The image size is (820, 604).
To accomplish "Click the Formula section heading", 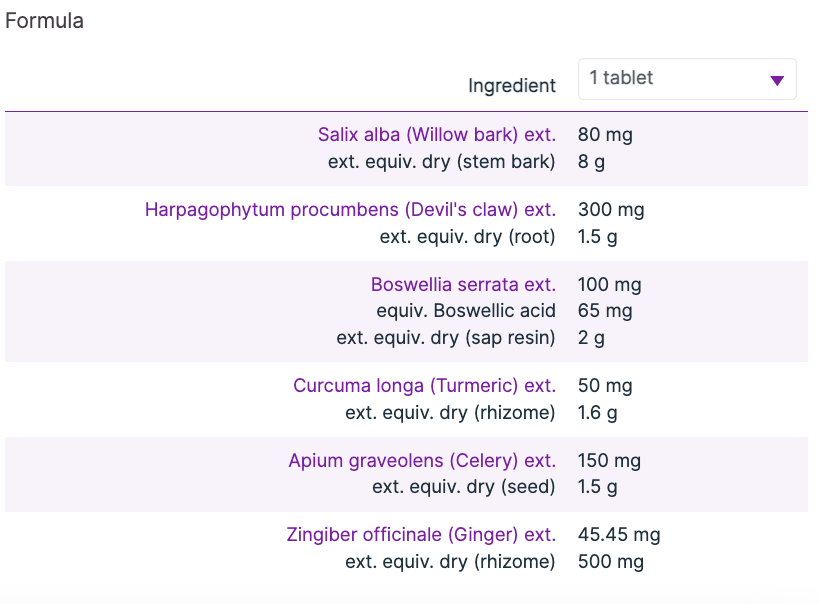I will (45, 21).
